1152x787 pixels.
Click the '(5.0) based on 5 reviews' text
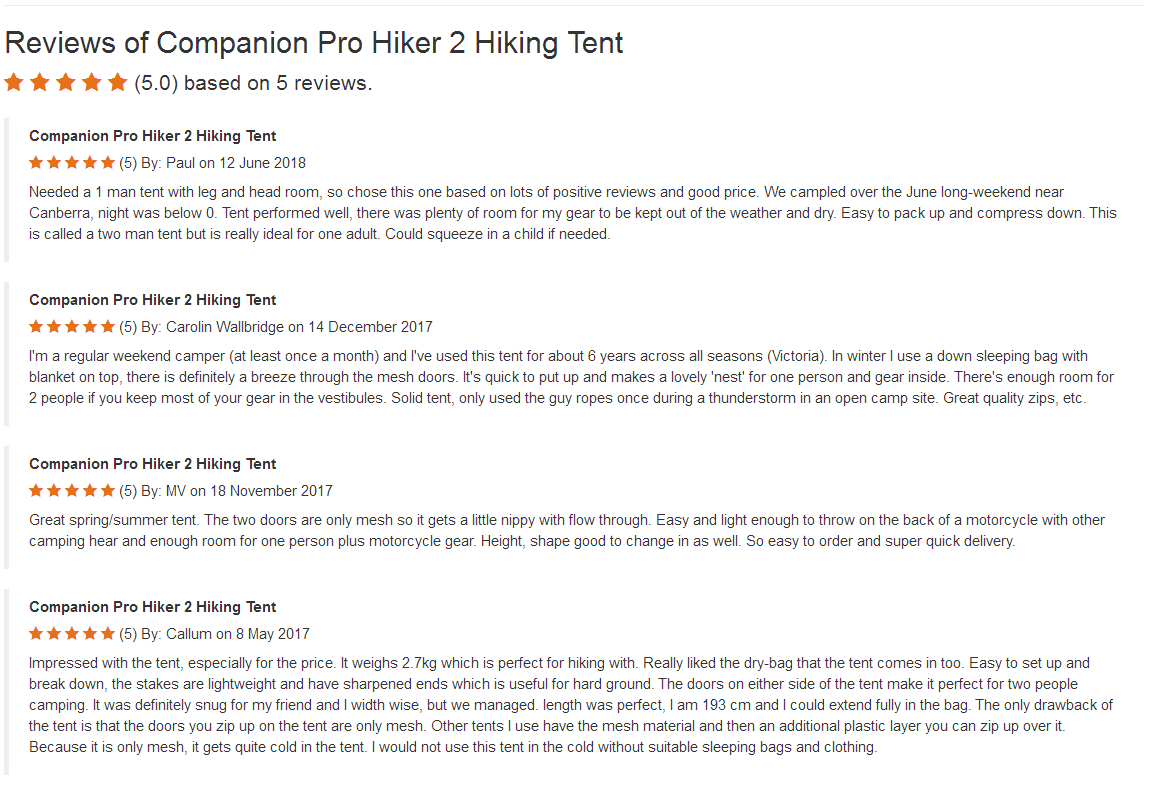[253, 83]
